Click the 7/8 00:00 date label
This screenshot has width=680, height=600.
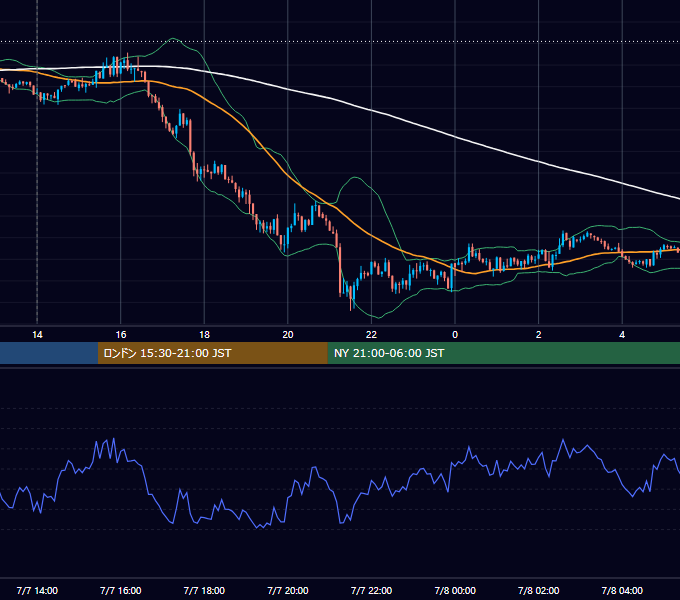pyautogui.click(x=455, y=590)
